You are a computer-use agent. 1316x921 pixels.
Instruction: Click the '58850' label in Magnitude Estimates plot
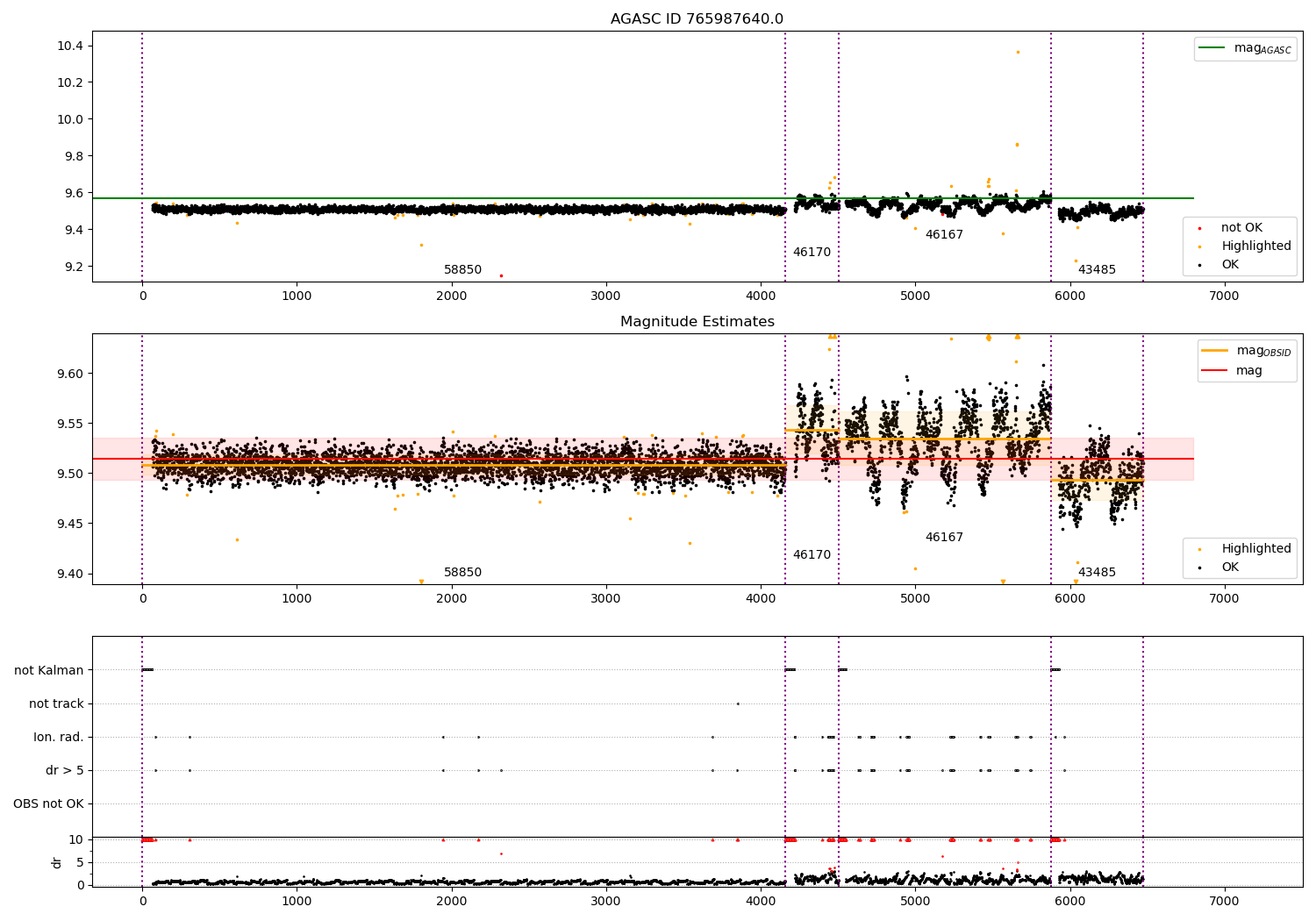pyautogui.click(x=462, y=573)
